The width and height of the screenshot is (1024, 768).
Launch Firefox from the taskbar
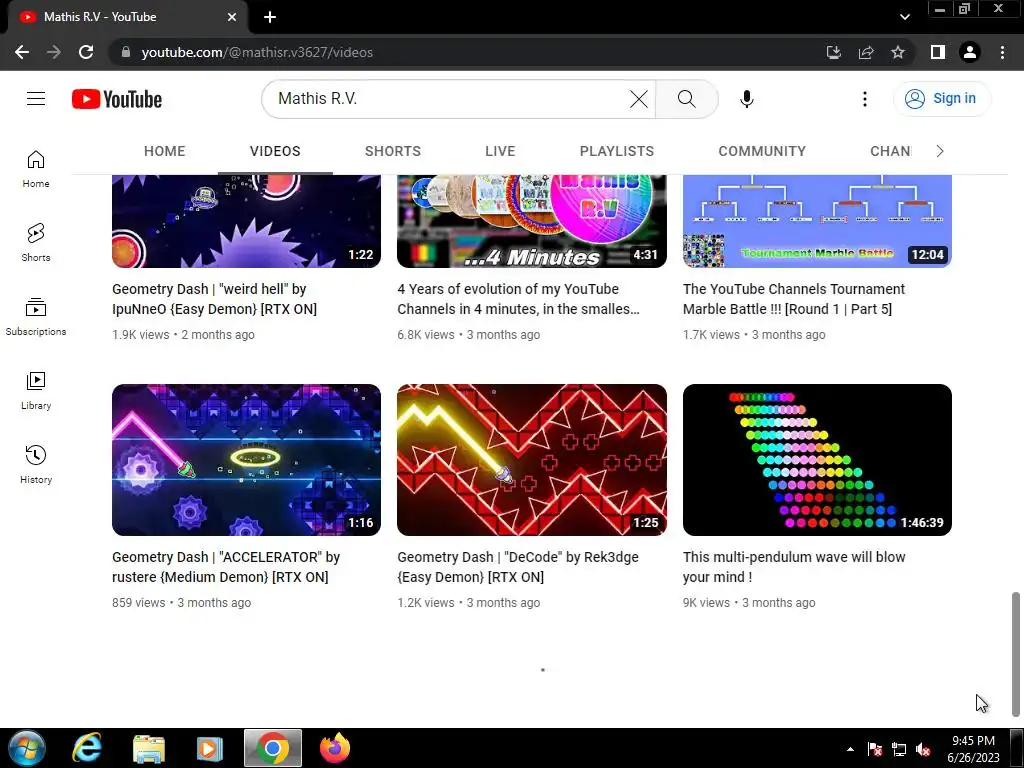[x=334, y=748]
